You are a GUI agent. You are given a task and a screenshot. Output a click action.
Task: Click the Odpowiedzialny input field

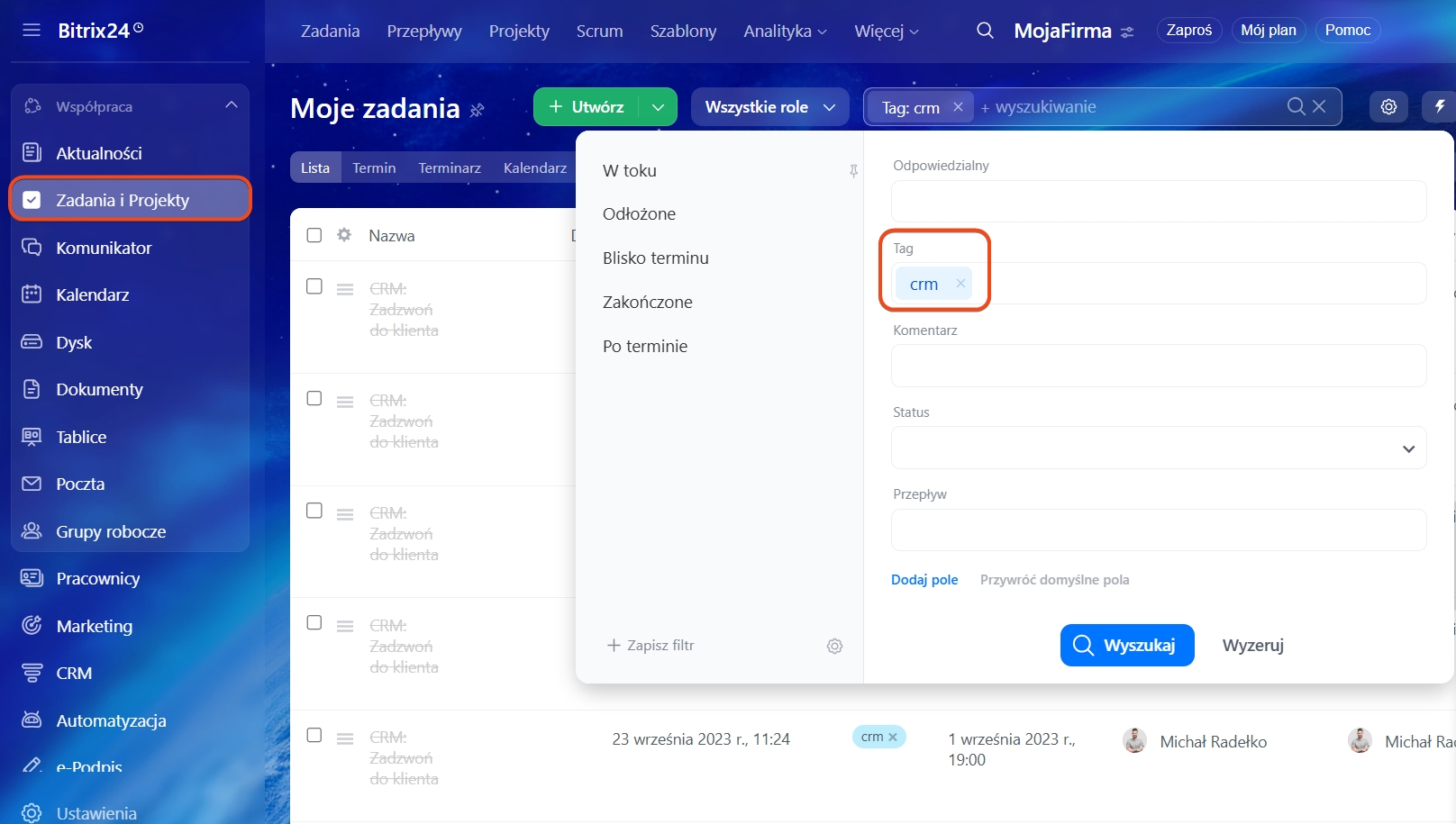coord(1158,202)
